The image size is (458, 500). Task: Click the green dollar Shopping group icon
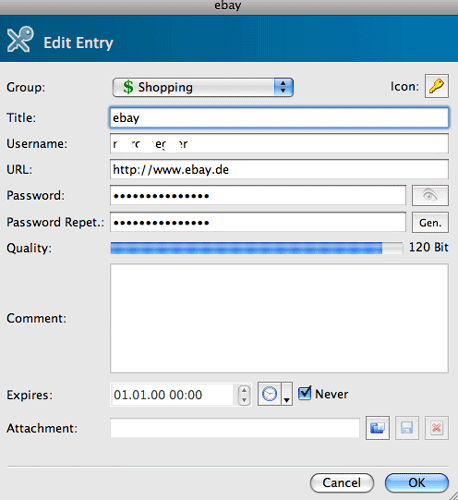coord(128,87)
